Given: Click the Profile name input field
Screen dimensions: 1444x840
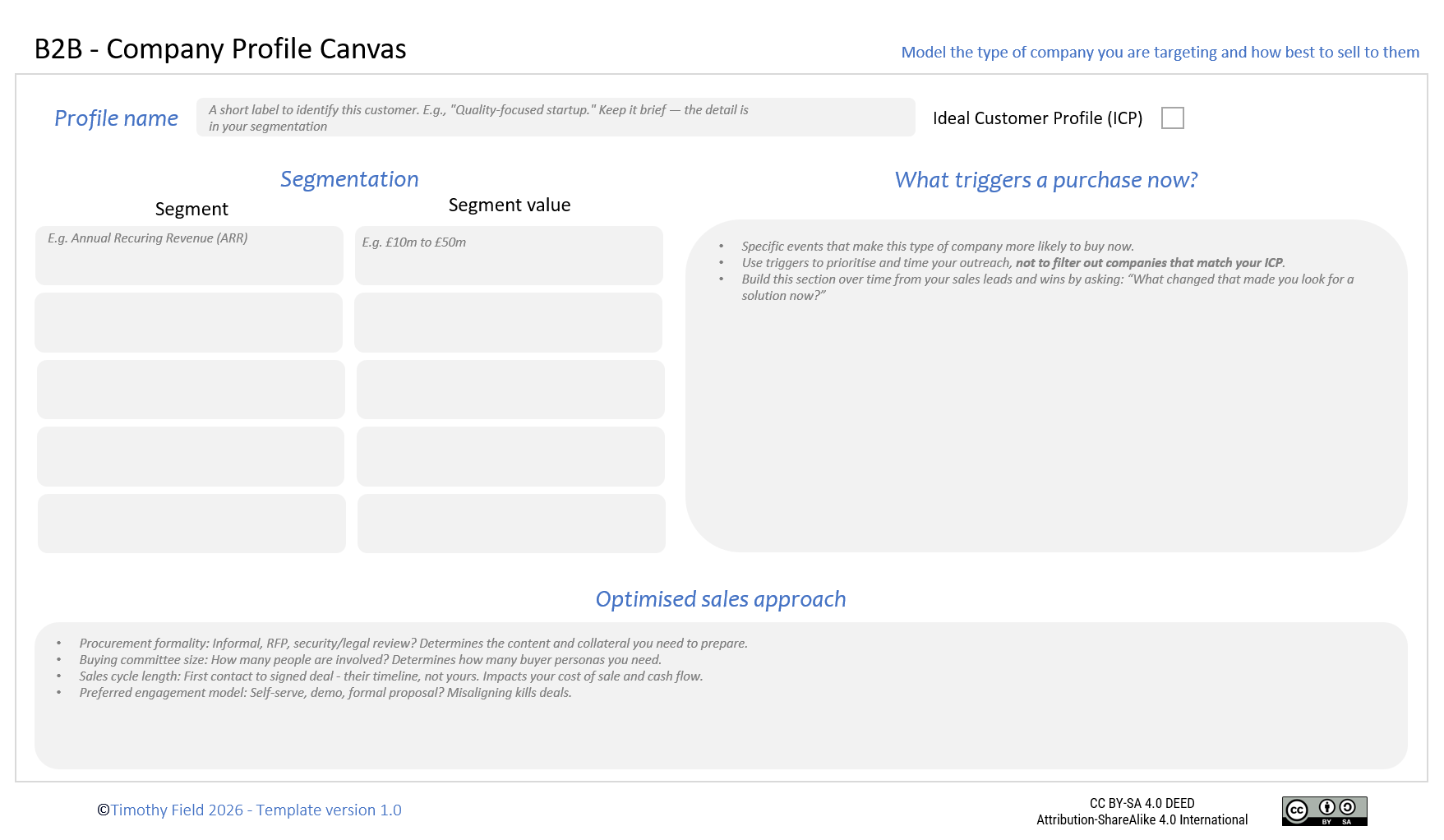Looking at the screenshot, I should pos(556,118).
